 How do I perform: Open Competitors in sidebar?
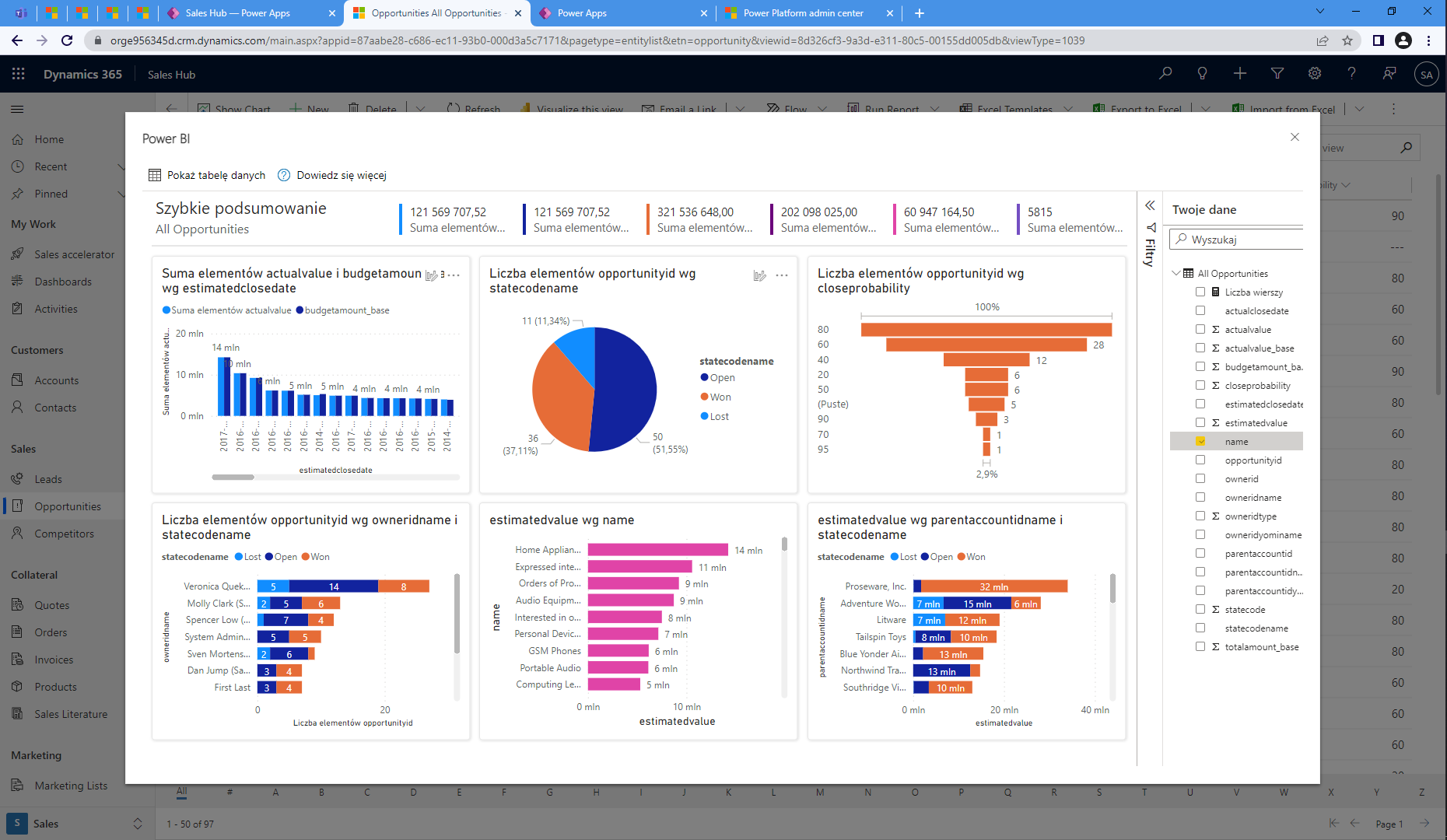click(x=64, y=534)
